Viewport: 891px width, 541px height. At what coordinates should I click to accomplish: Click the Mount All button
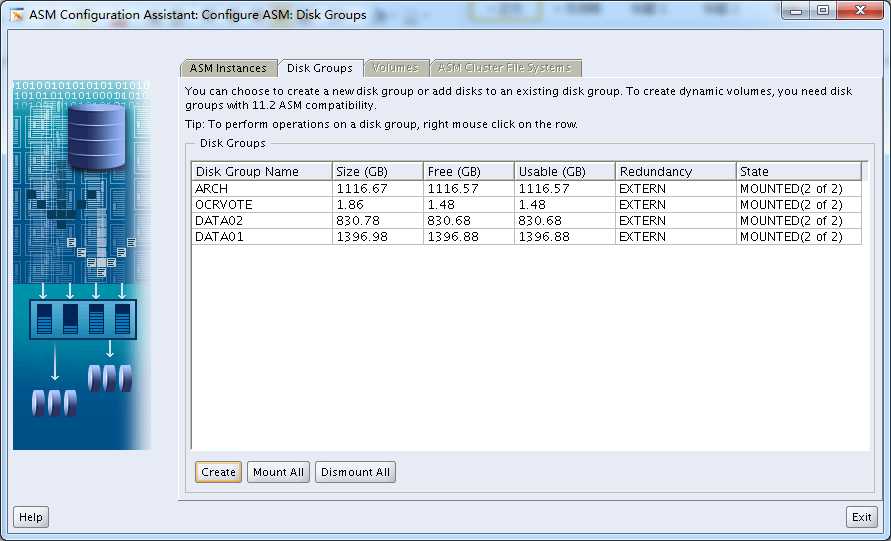(278, 472)
